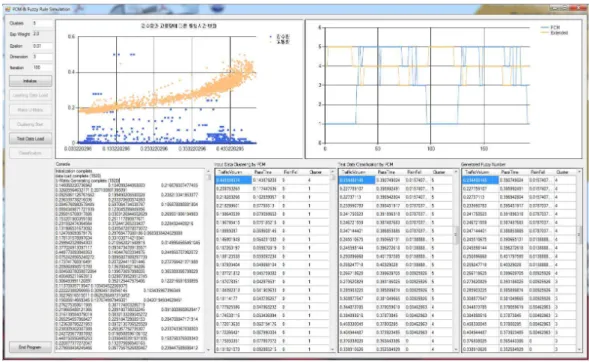Click the scatter chart title text
The height and width of the screenshot is (362, 589).
[179, 26]
